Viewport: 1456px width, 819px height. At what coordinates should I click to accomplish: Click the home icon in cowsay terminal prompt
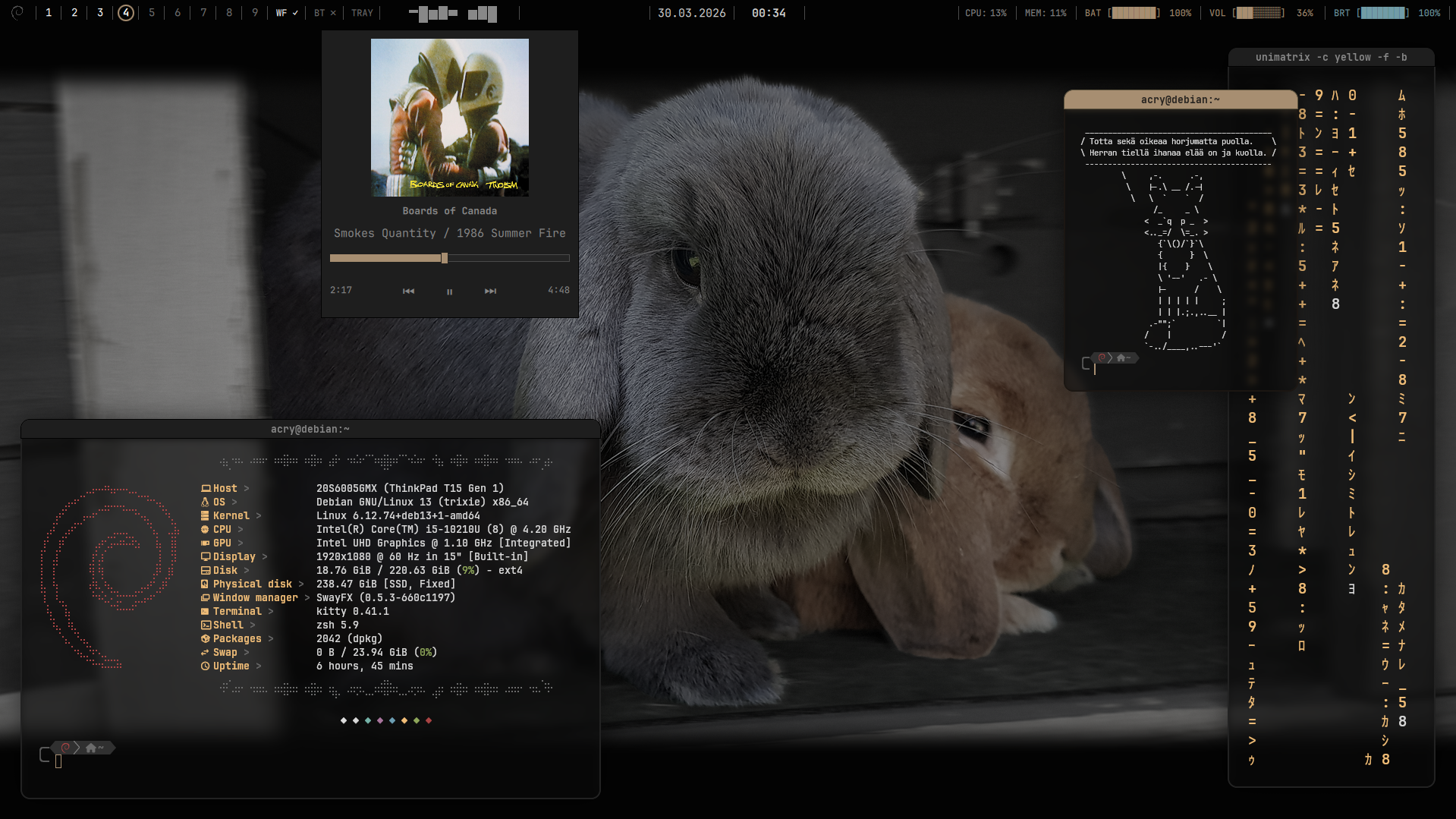(x=1121, y=358)
